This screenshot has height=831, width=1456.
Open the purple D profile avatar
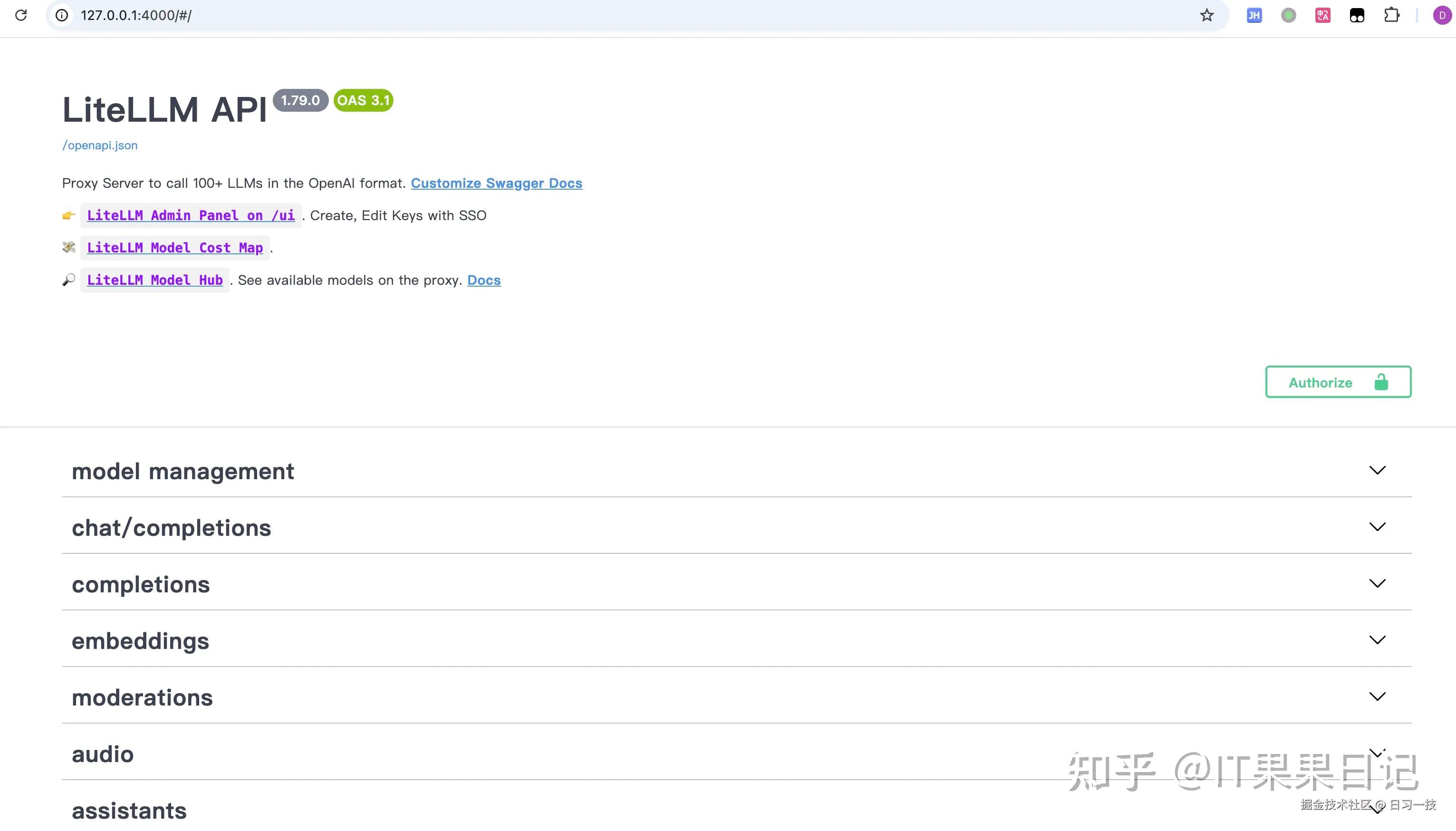tap(1442, 15)
